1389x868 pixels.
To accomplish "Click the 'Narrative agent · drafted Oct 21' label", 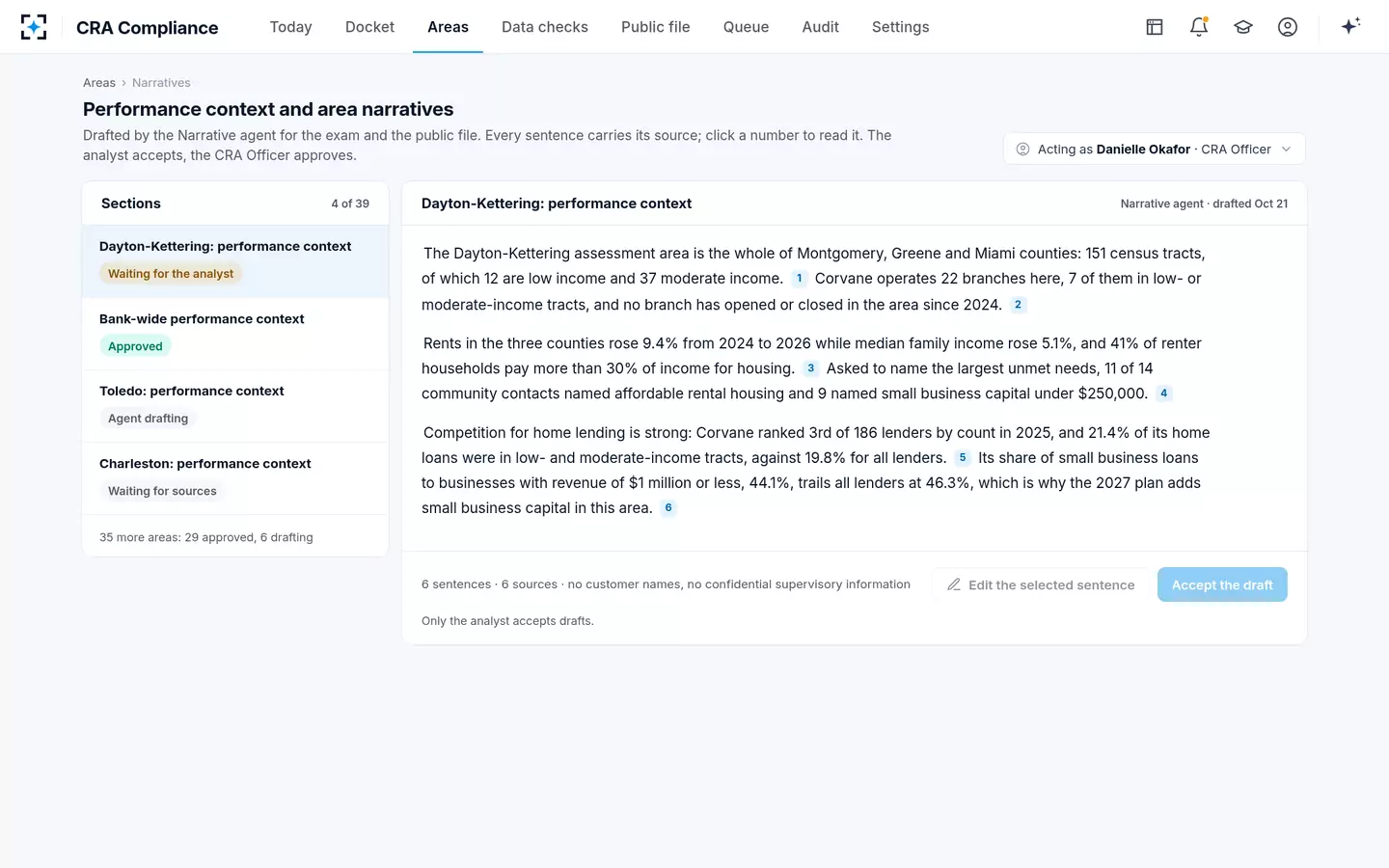I will click(x=1204, y=203).
